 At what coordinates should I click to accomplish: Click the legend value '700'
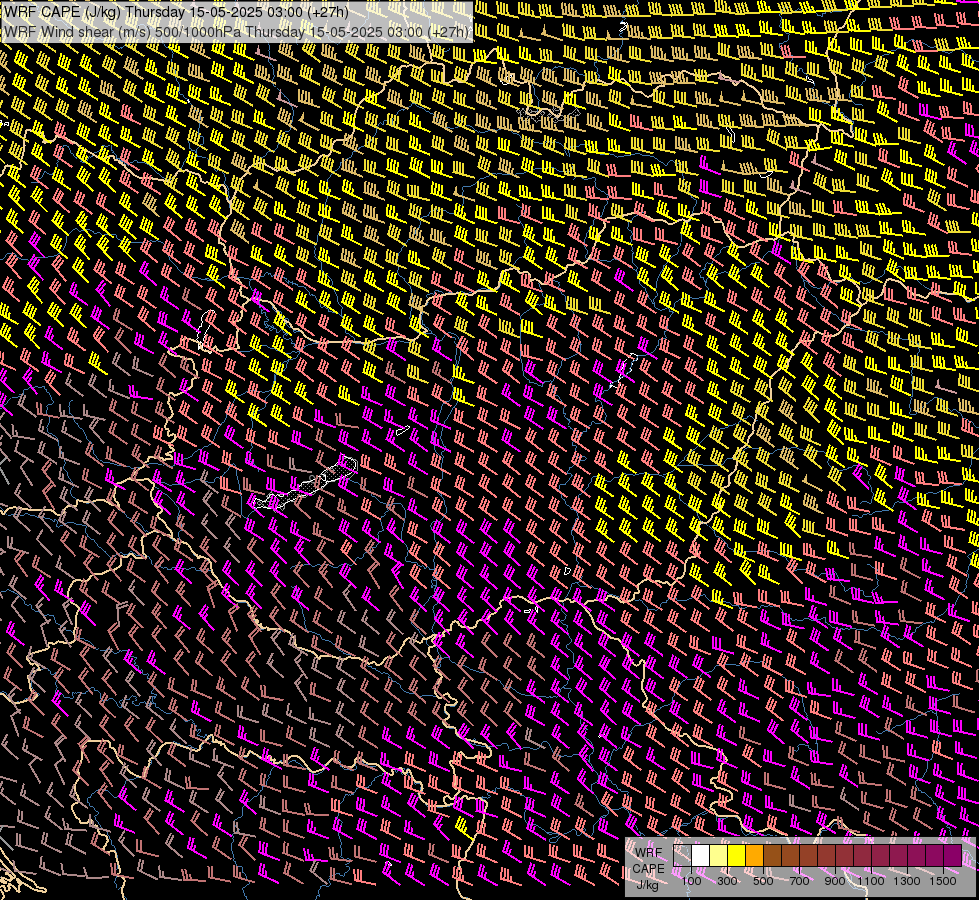coord(799,881)
